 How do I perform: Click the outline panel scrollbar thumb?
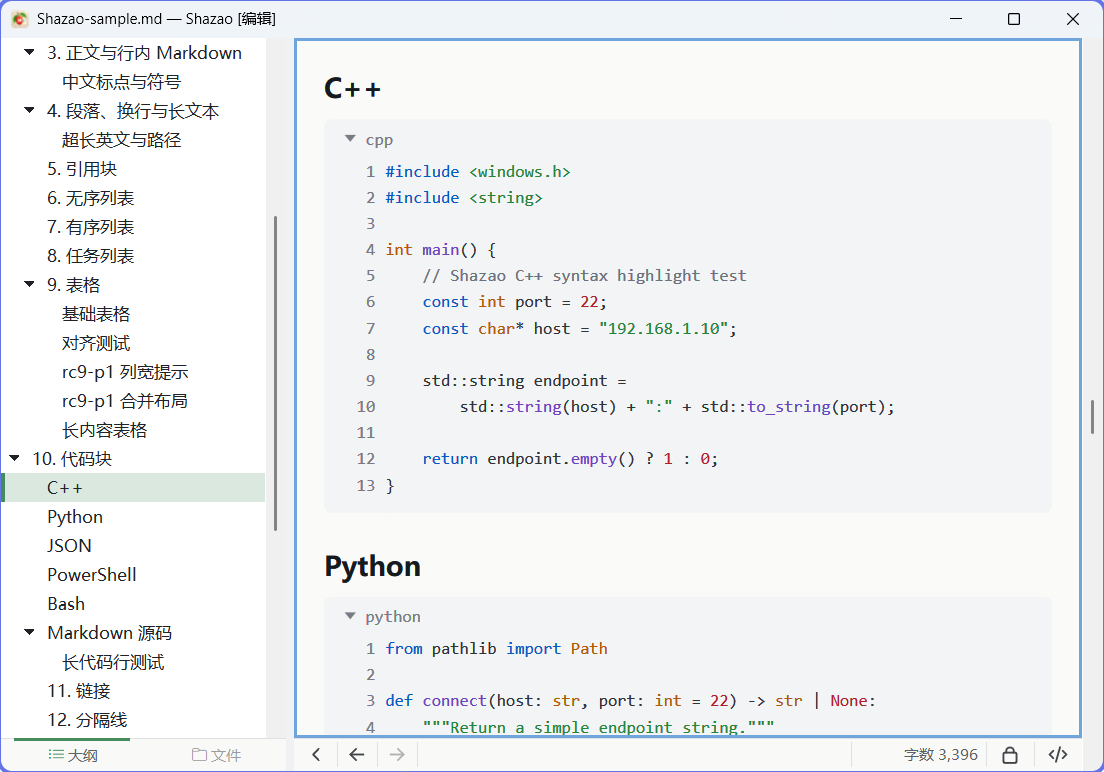pos(275,373)
